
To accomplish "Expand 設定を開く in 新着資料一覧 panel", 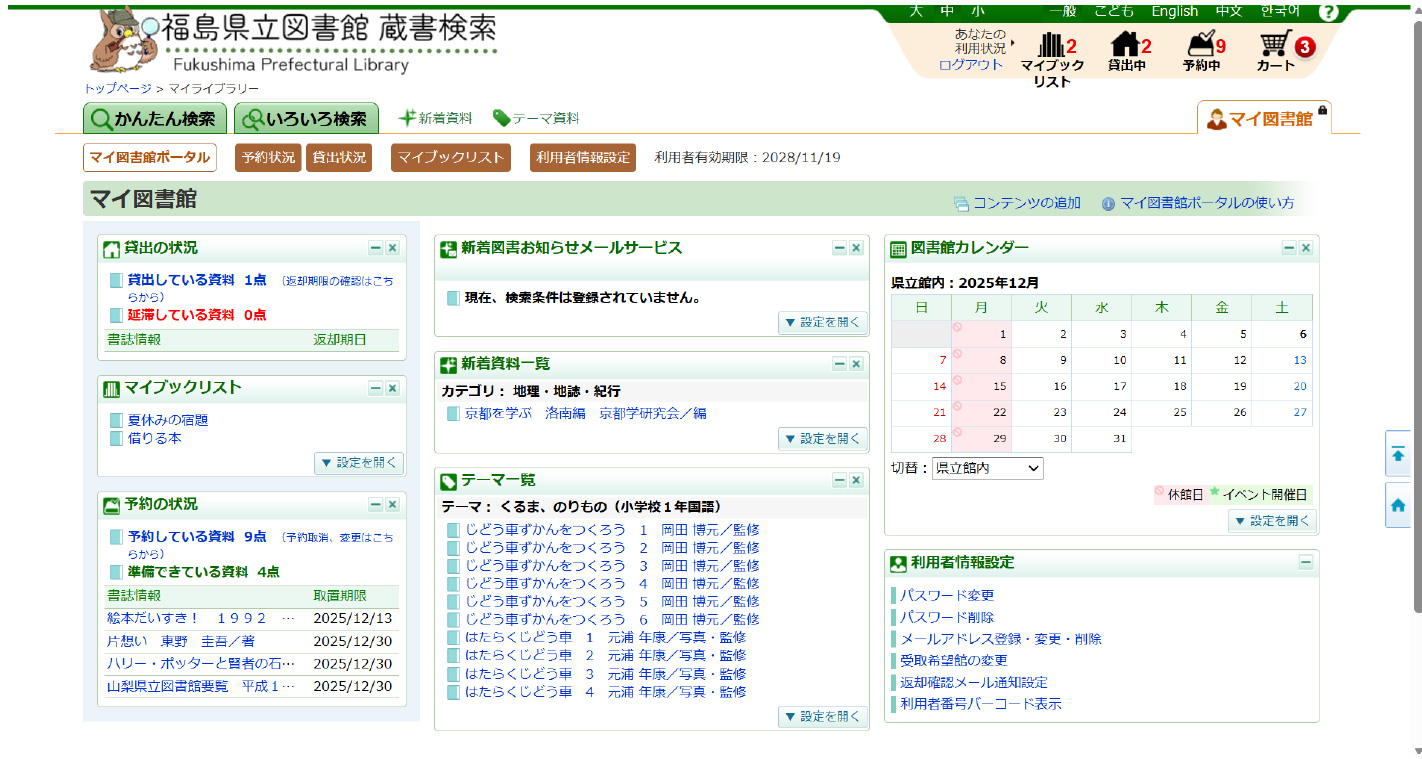I will click(x=823, y=438).
